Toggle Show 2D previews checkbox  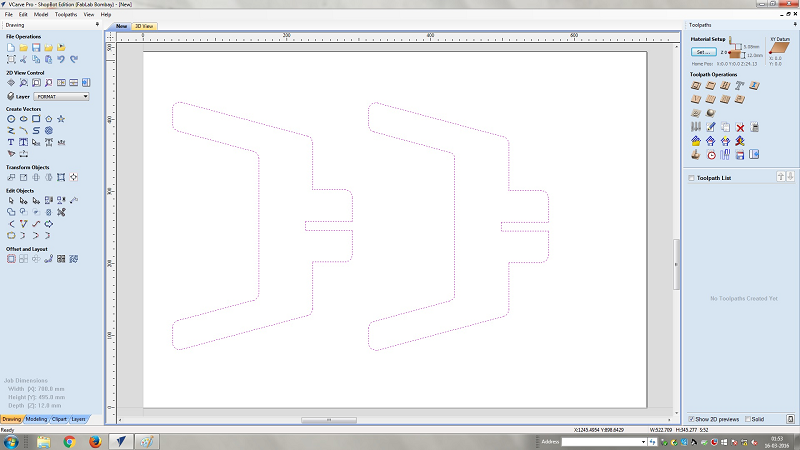[691, 419]
